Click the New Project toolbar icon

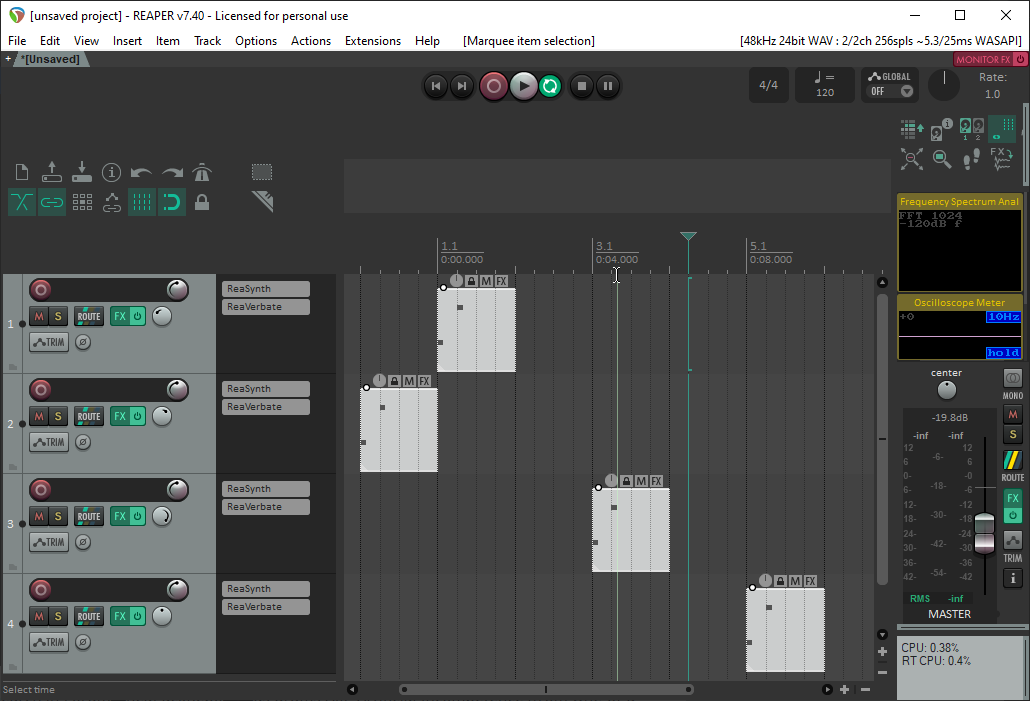[22, 172]
